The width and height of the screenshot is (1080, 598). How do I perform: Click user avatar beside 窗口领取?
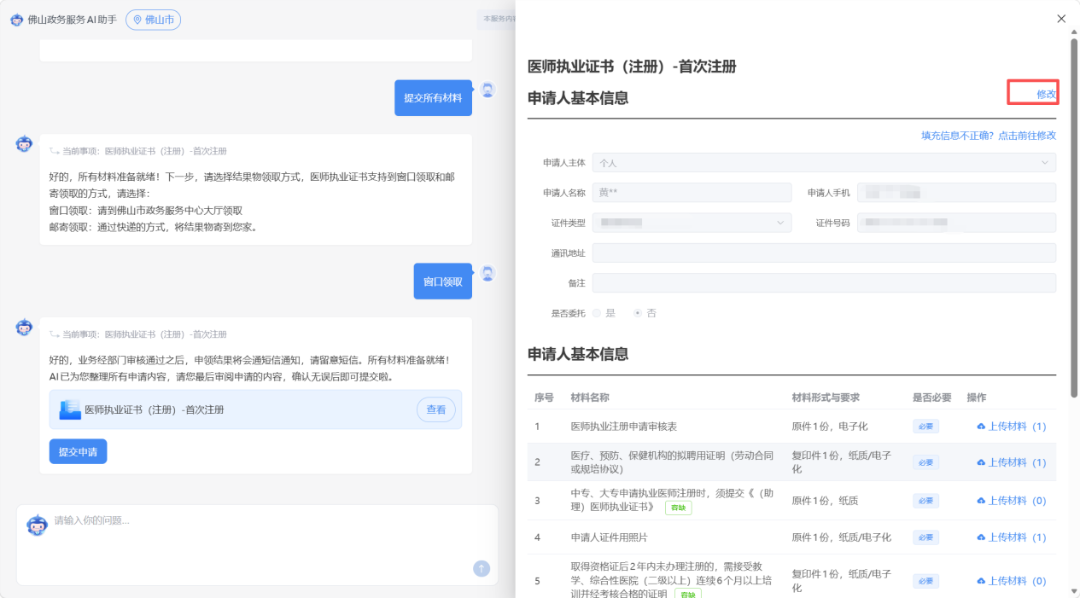click(488, 274)
